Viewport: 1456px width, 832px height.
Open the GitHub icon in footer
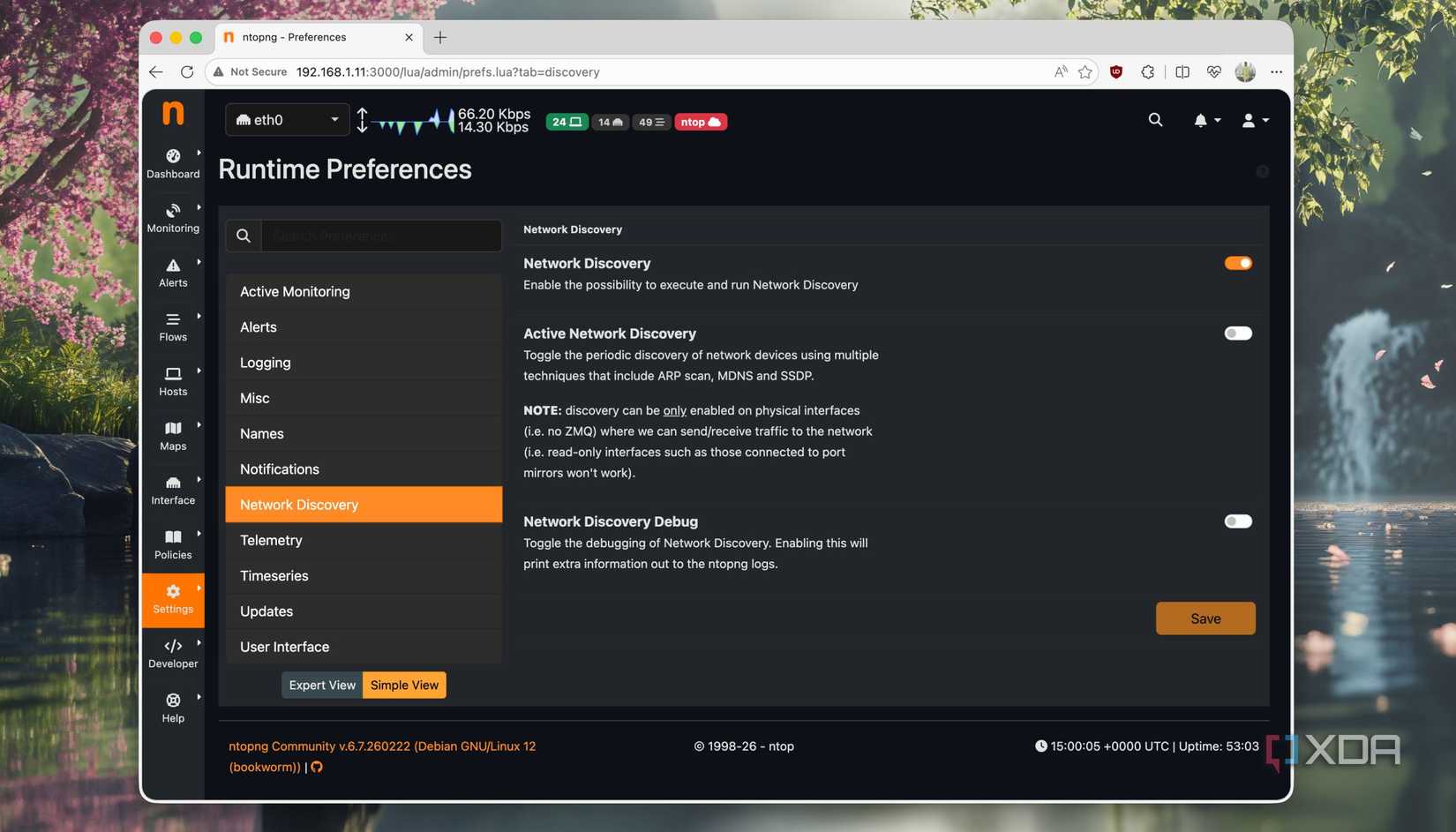click(x=317, y=768)
